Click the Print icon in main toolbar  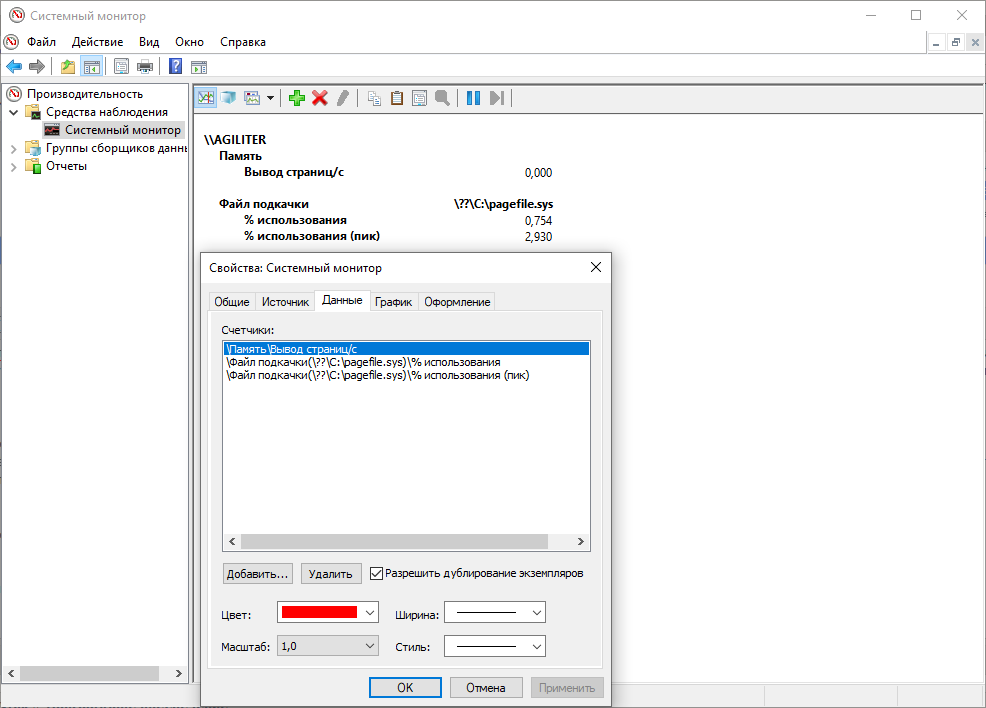(x=145, y=66)
